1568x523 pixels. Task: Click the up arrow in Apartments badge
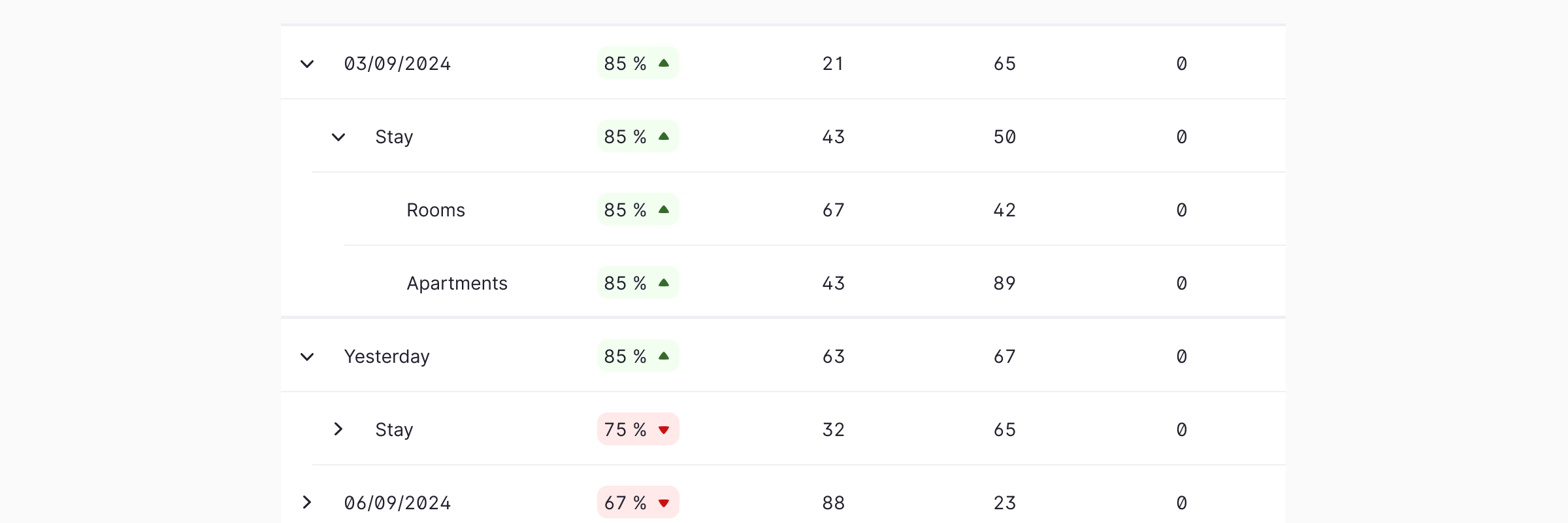(x=664, y=283)
